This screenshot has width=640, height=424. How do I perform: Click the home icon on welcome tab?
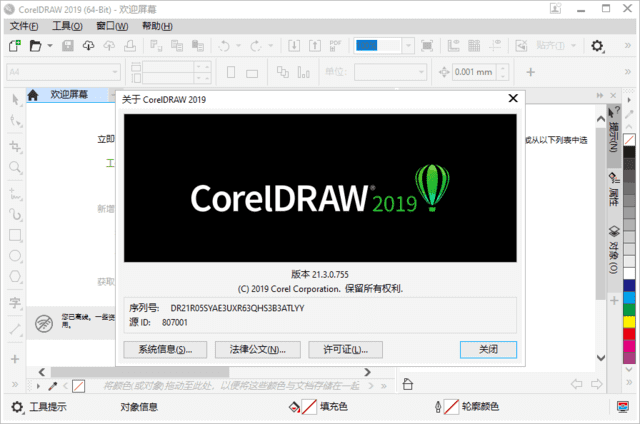[33, 95]
